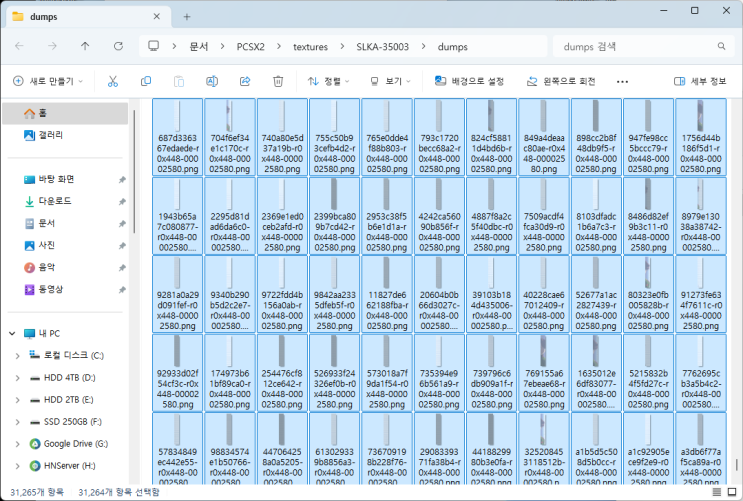Image resolution: width=743 pixels, height=501 pixels.
Task: Click the Copy icon in toolbar
Action: [x=146, y=81]
